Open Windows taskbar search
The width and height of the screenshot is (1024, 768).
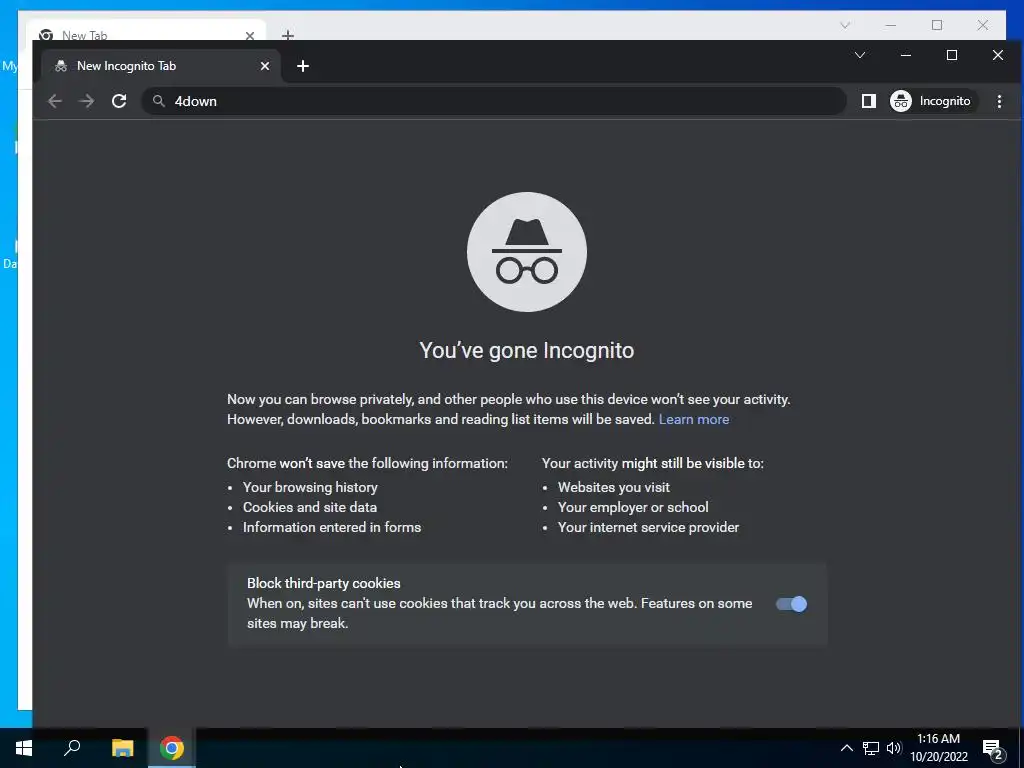click(x=72, y=748)
